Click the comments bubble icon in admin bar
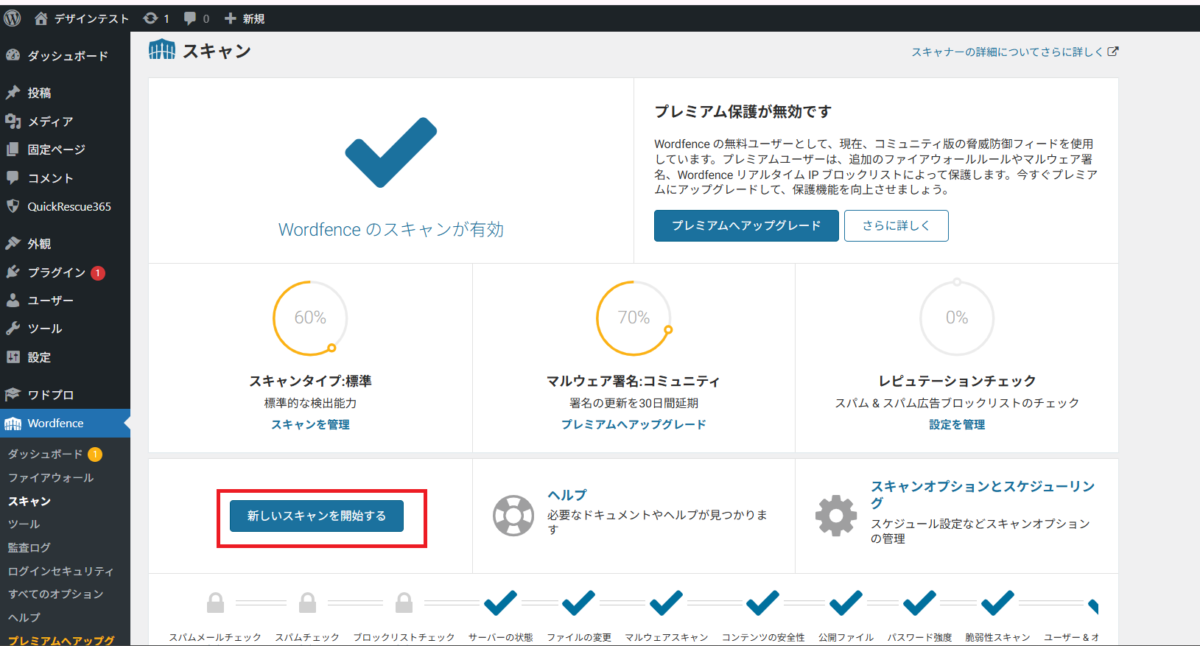Screen dimensions: 1200x646 [190, 18]
